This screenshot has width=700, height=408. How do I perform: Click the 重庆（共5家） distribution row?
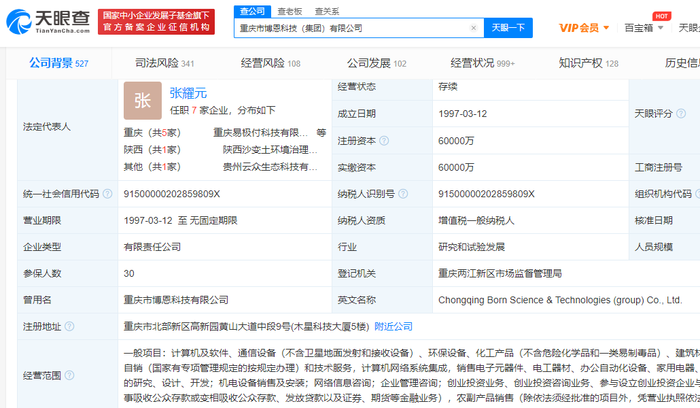[152, 133]
